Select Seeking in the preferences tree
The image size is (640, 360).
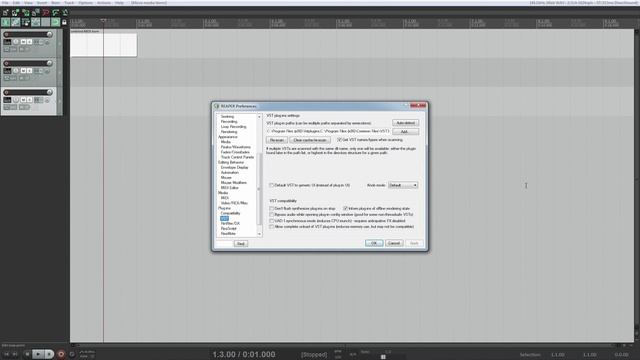(227, 116)
